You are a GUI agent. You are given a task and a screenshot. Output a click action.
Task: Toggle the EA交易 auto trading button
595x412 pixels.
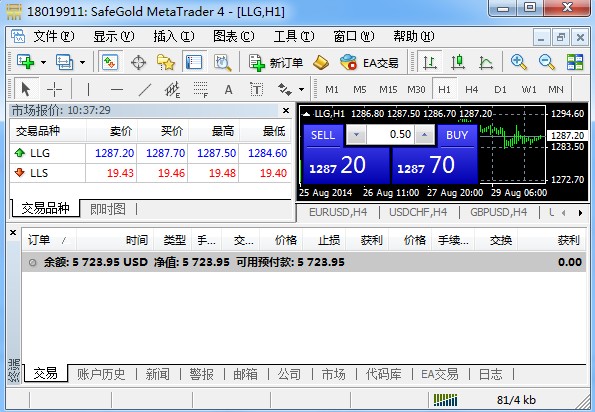pyautogui.click(x=369, y=62)
